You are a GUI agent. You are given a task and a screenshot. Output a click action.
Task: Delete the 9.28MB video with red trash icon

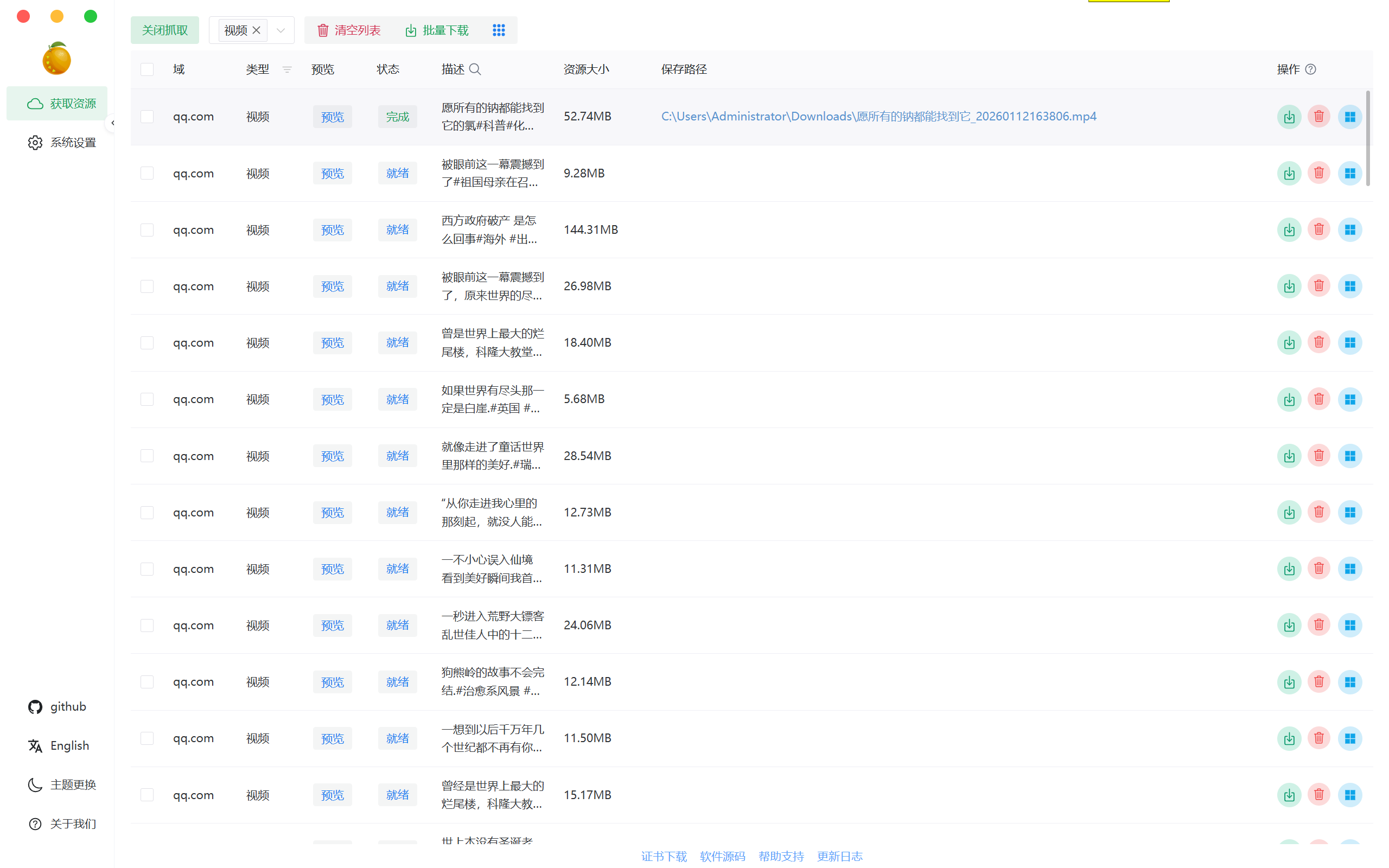1318,173
